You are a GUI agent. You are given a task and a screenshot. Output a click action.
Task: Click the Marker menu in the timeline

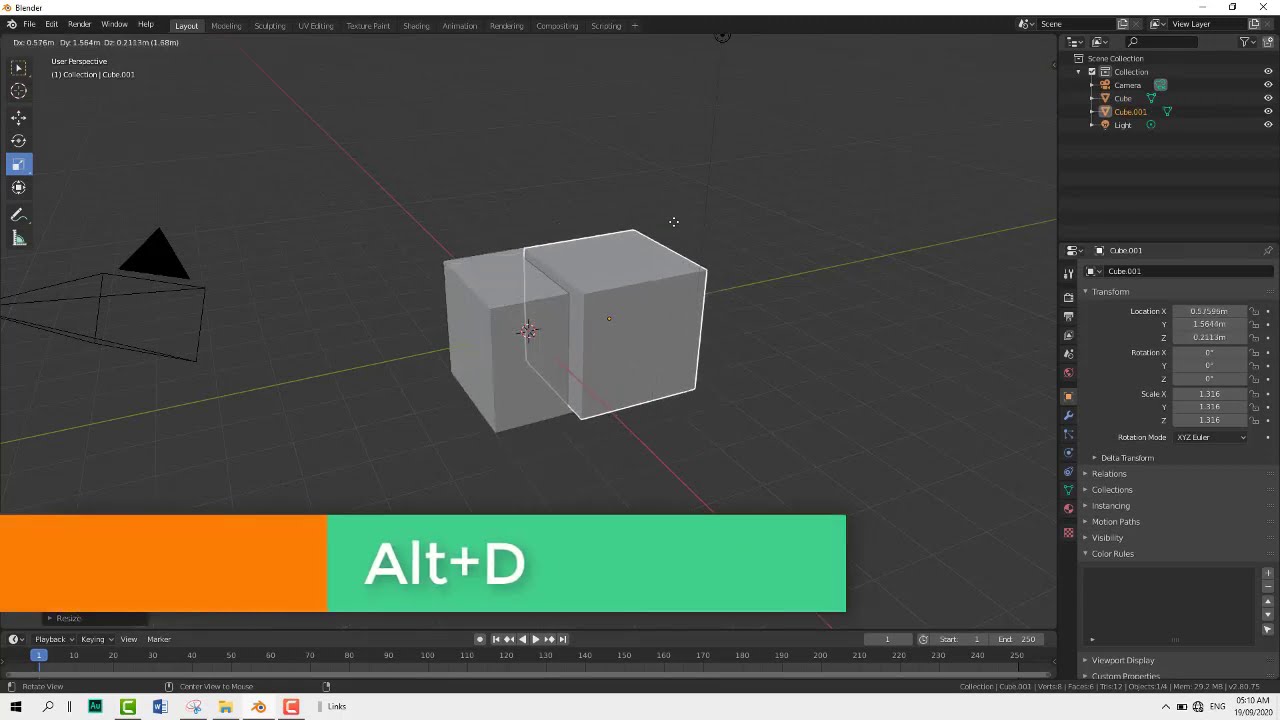pyautogui.click(x=159, y=639)
